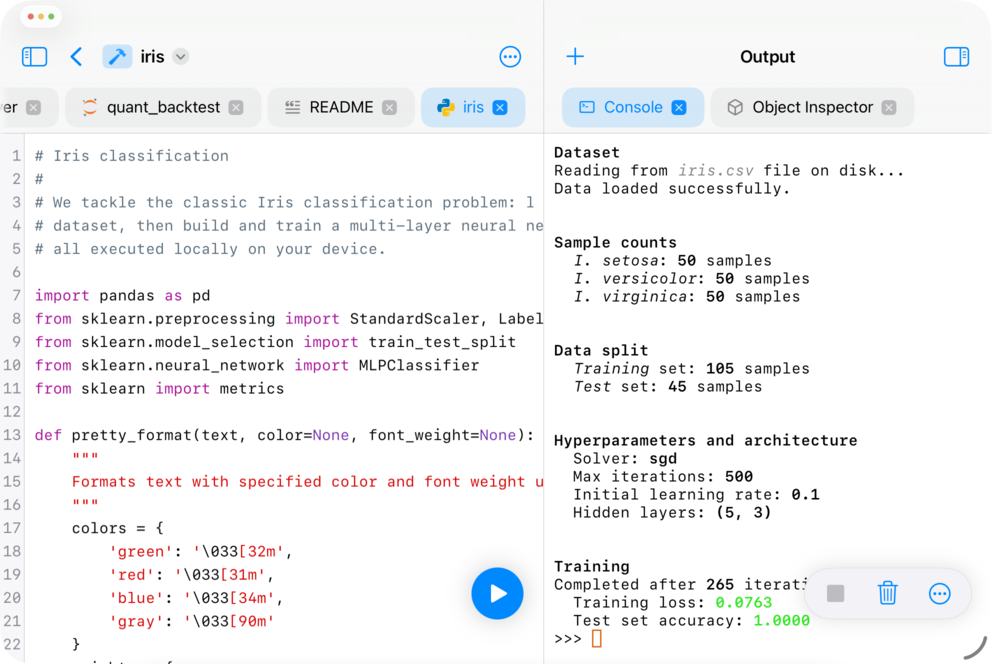The height and width of the screenshot is (664, 992).
Task: Close the iris file tab
Action: 500,108
